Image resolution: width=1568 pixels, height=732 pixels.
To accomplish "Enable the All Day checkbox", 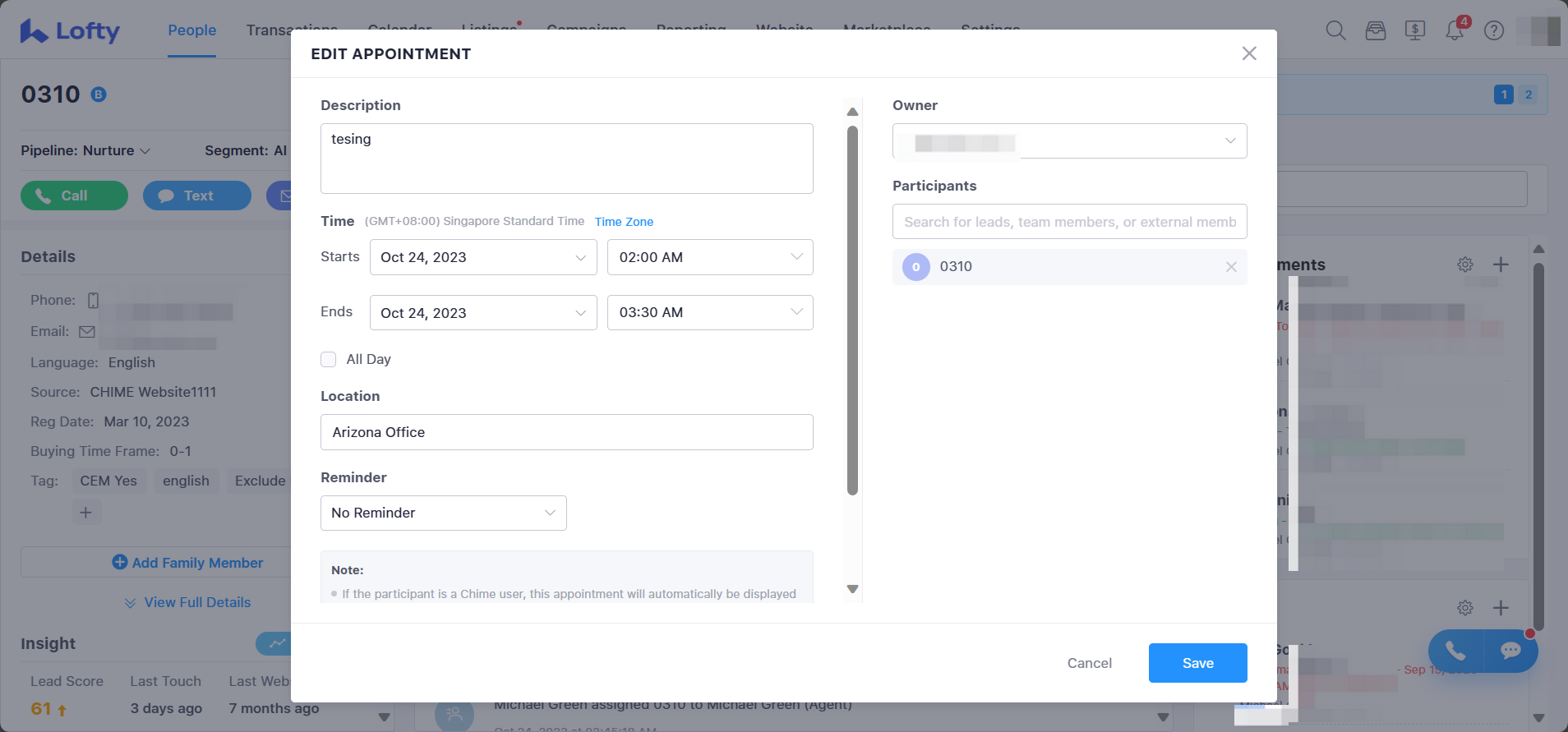I will 329,359.
